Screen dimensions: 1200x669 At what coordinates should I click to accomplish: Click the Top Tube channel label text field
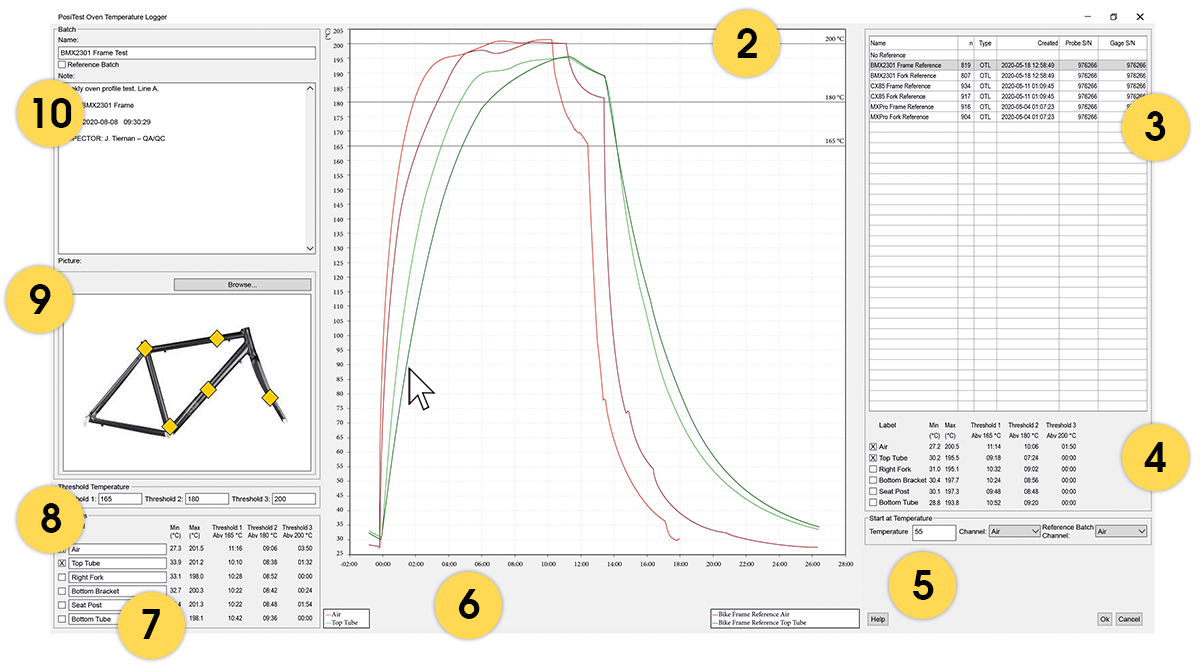coord(117,563)
